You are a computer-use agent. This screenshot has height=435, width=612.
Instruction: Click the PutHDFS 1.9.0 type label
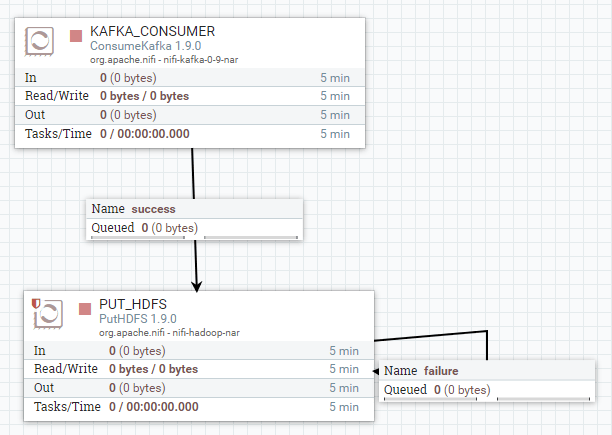point(138,318)
